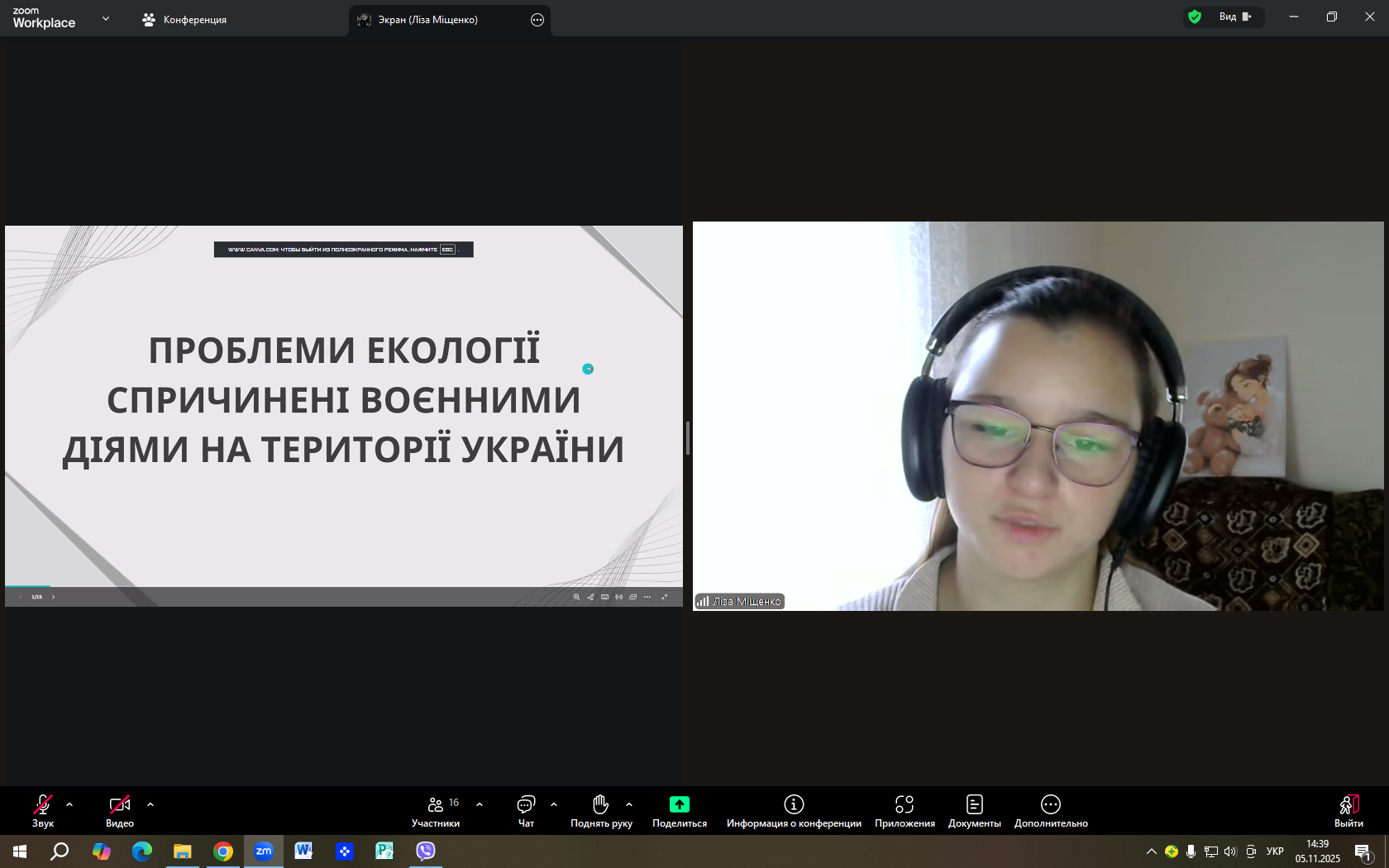This screenshot has height=868, width=1389.
Task: Open the clock and calendar at 14:39
Action: pos(1318,851)
